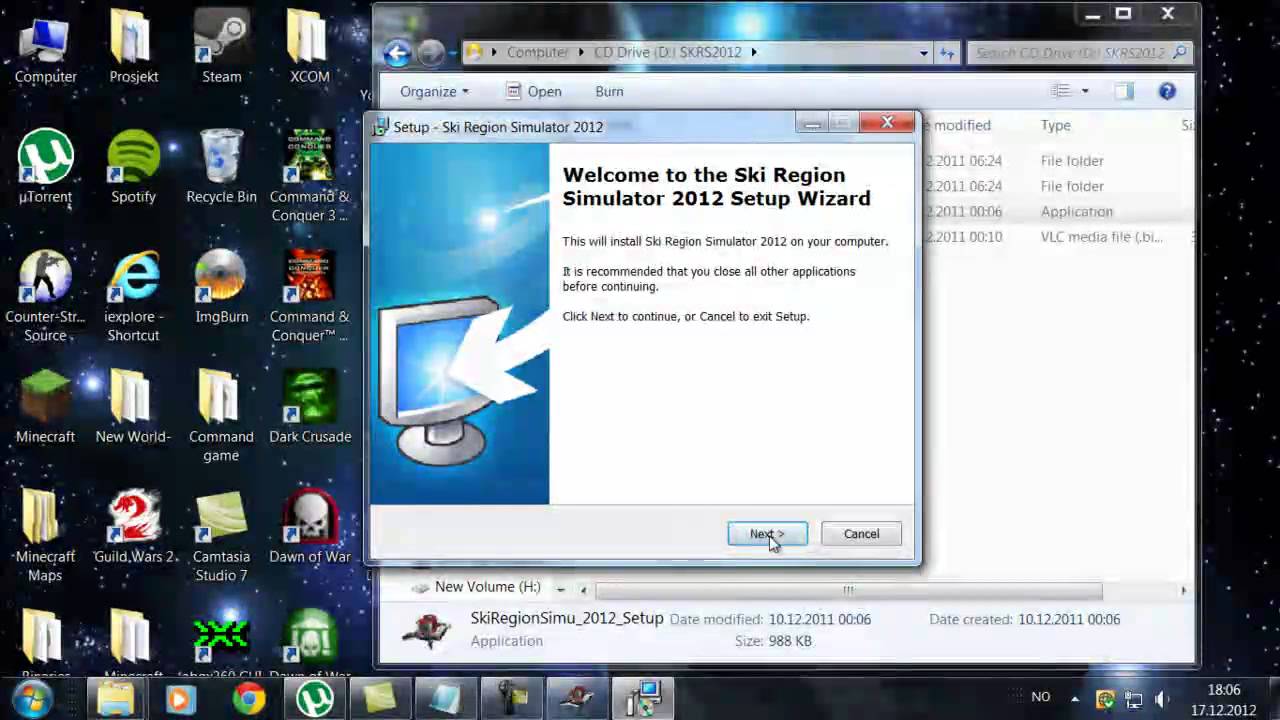Screen dimensions: 1280x720
Task: Sort by the Type column header
Action: click(x=1055, y=125)
